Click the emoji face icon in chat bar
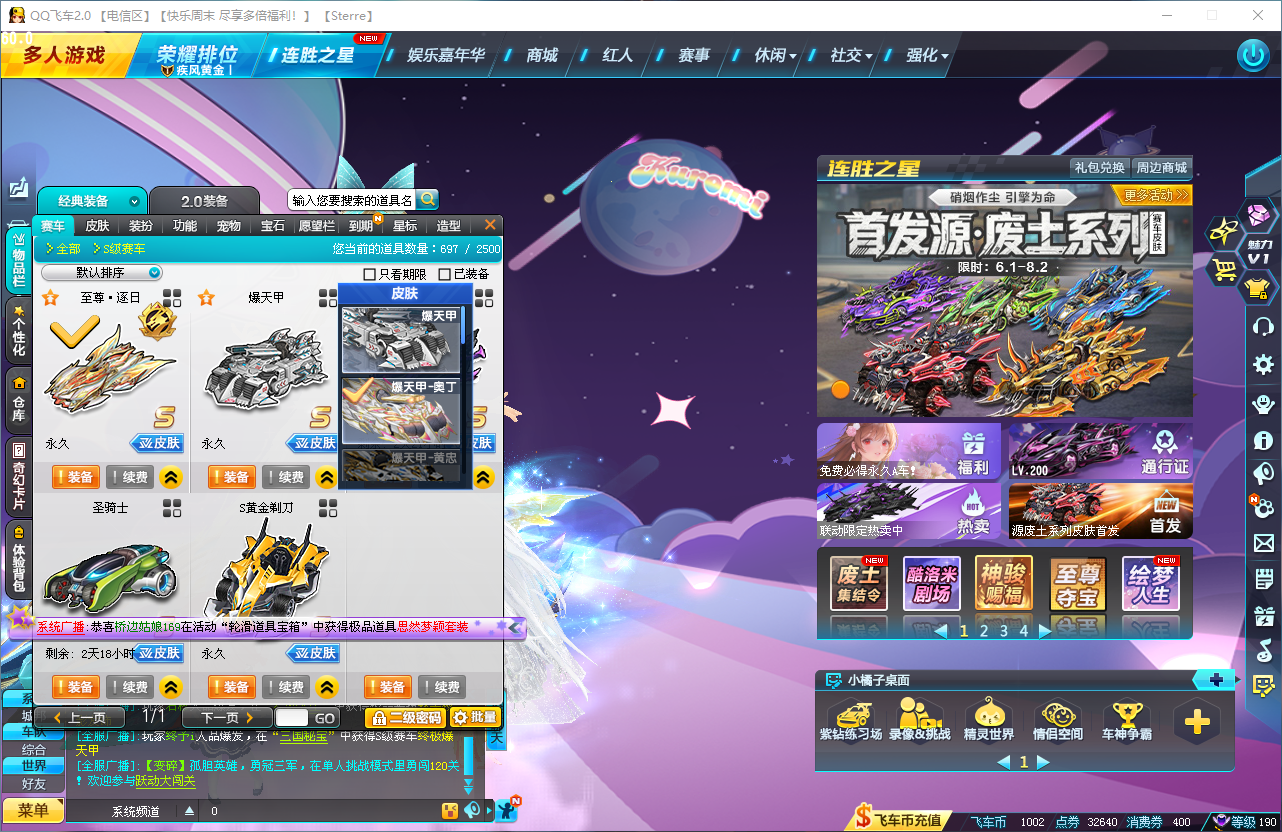Viewport: 1282px width, 832px height. click(x=450, y=811)
